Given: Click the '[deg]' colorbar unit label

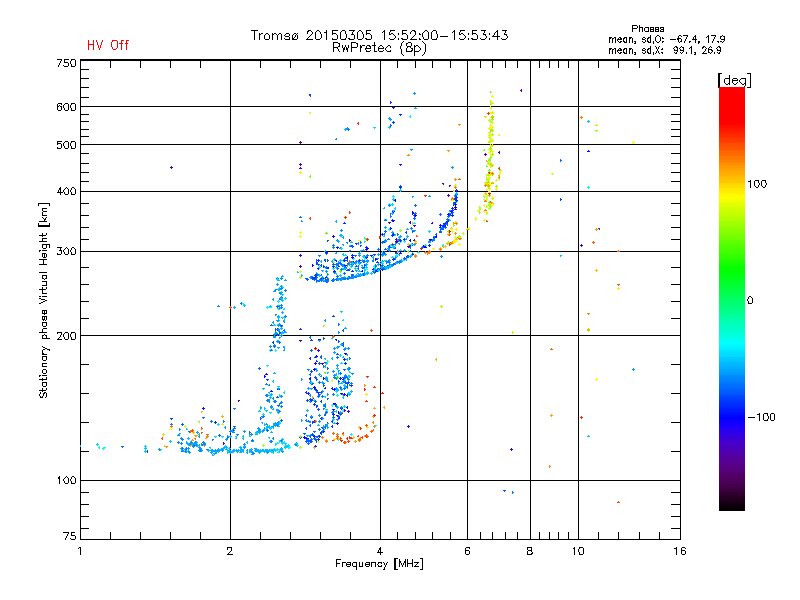Looking at the screenshot, I should click(x=734, y=80).
